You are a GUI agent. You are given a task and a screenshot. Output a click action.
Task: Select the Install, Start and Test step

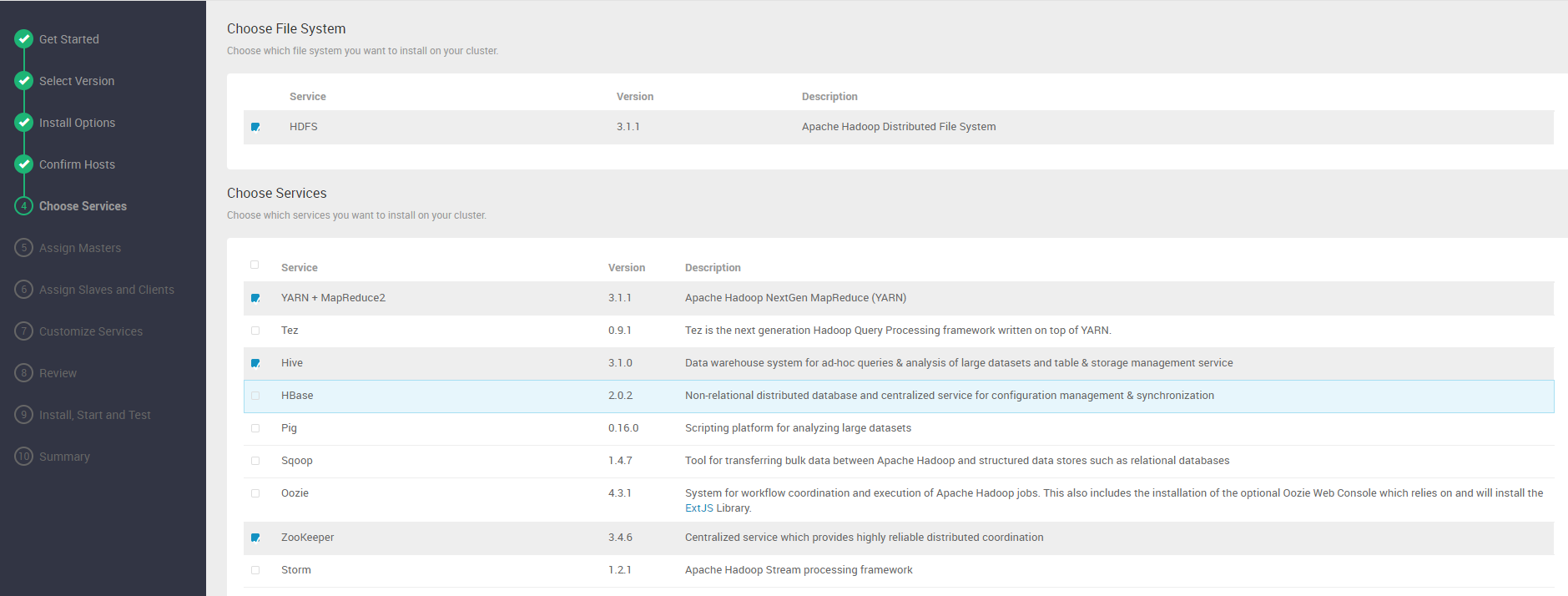95,415
